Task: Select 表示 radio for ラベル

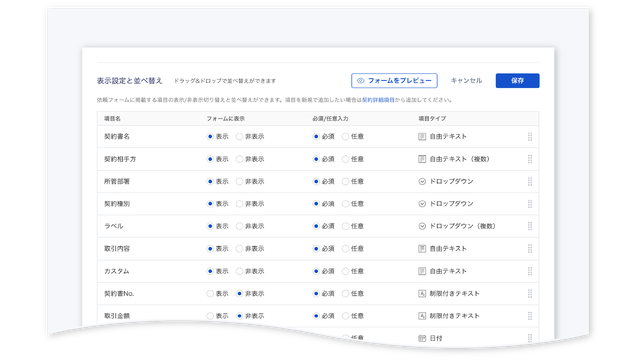Action: pos(210,226)
